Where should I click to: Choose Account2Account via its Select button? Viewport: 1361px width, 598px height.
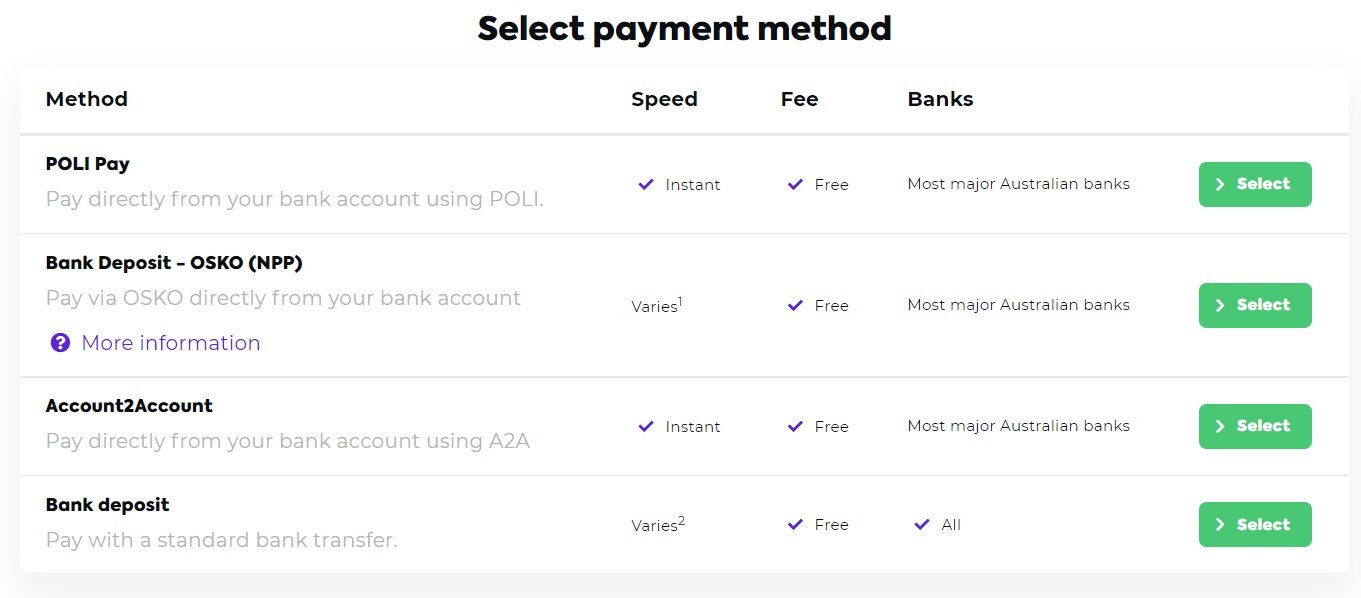[1254, 426]
